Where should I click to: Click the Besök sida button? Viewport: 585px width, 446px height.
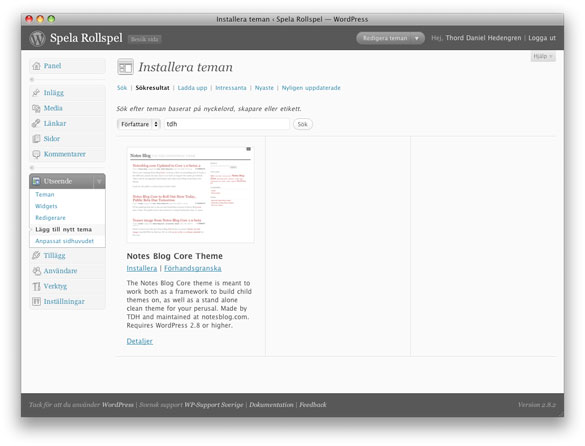coord(144,39)
